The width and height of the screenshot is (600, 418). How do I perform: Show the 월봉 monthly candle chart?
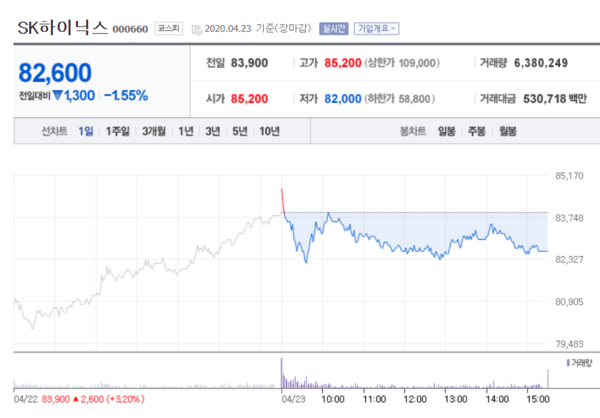pos(508,131)
